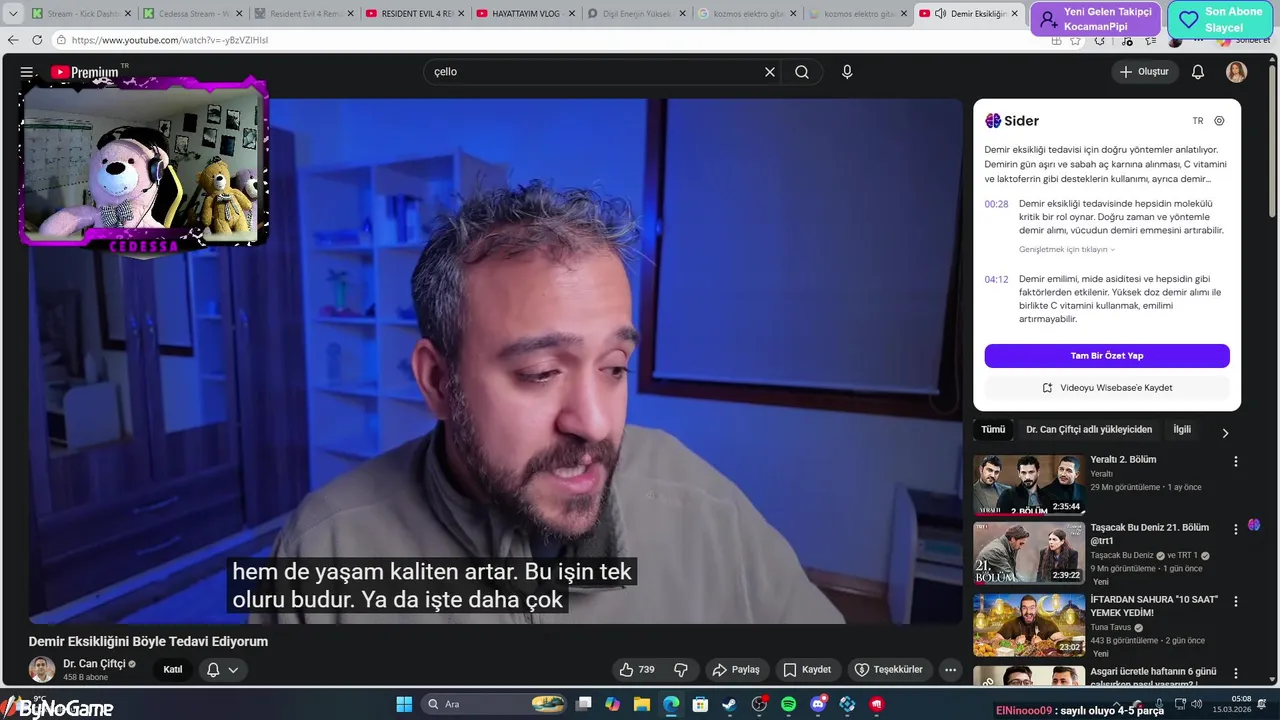Click the browser address bar URL
The width and height of the screenshot is (1280, 720).
[x=169, y=40]
